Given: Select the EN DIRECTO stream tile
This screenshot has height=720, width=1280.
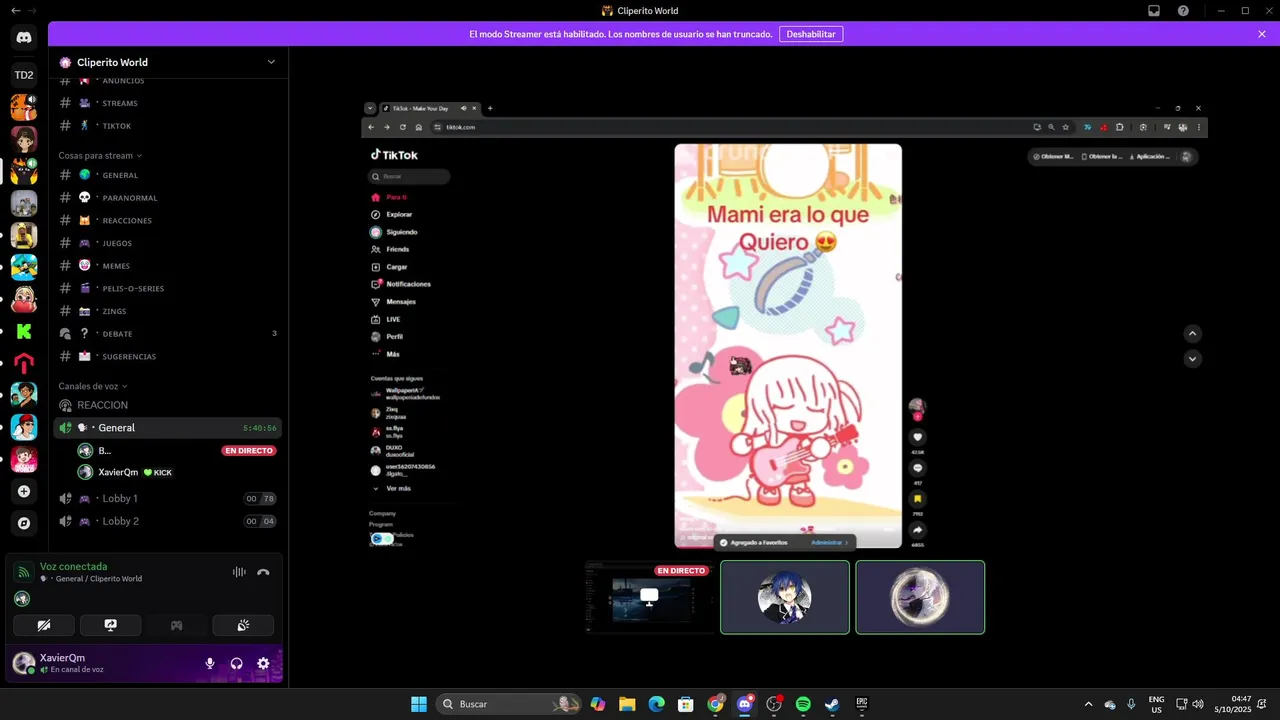Looking at the screenshot, I should click(x=649, y=597).
